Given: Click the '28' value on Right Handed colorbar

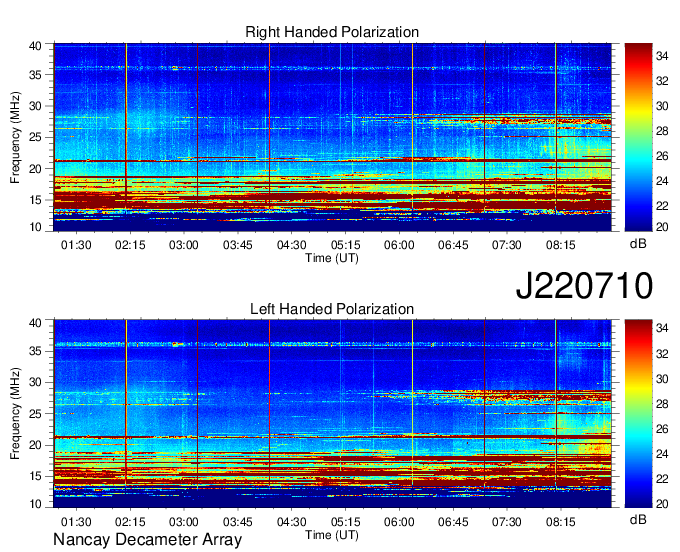Looking at the screenshot, I should pos(662,131).
